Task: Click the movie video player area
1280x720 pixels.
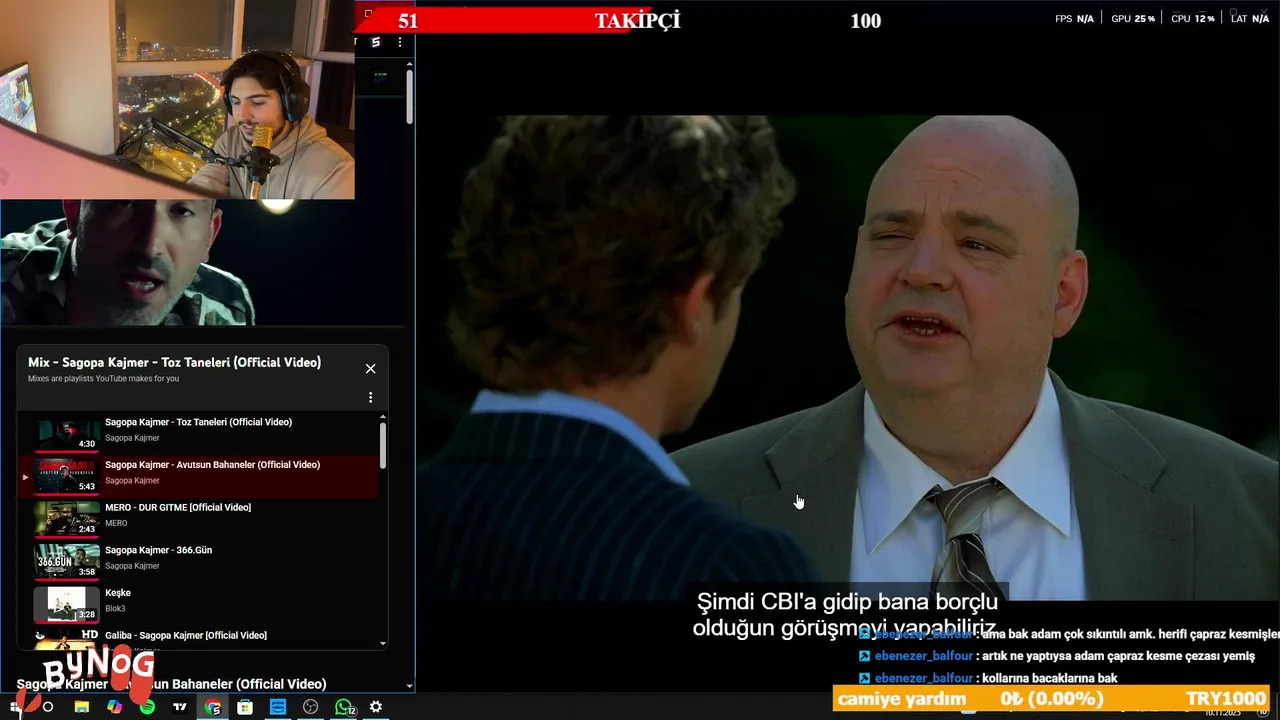Action: point(847,358)
